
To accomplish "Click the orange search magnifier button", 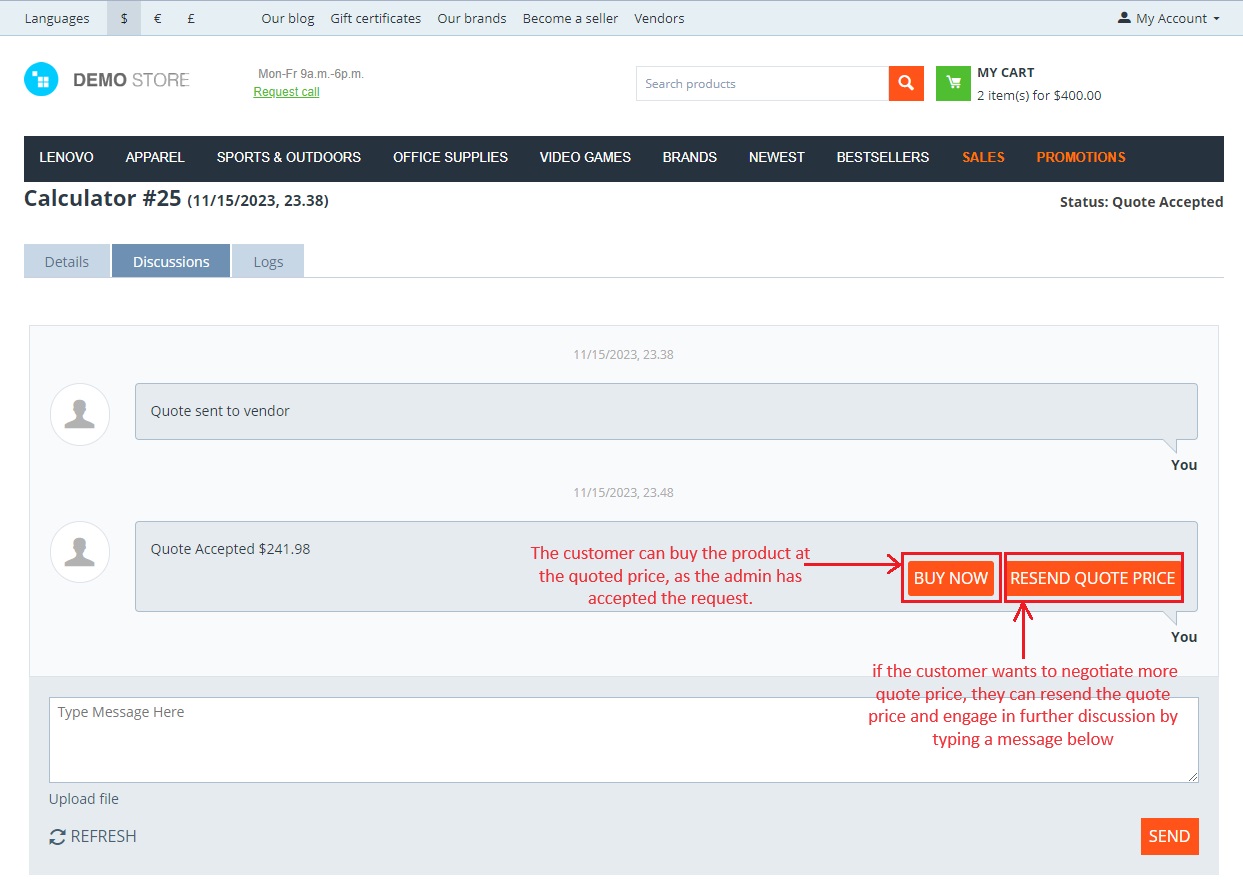I will point(905,83).
